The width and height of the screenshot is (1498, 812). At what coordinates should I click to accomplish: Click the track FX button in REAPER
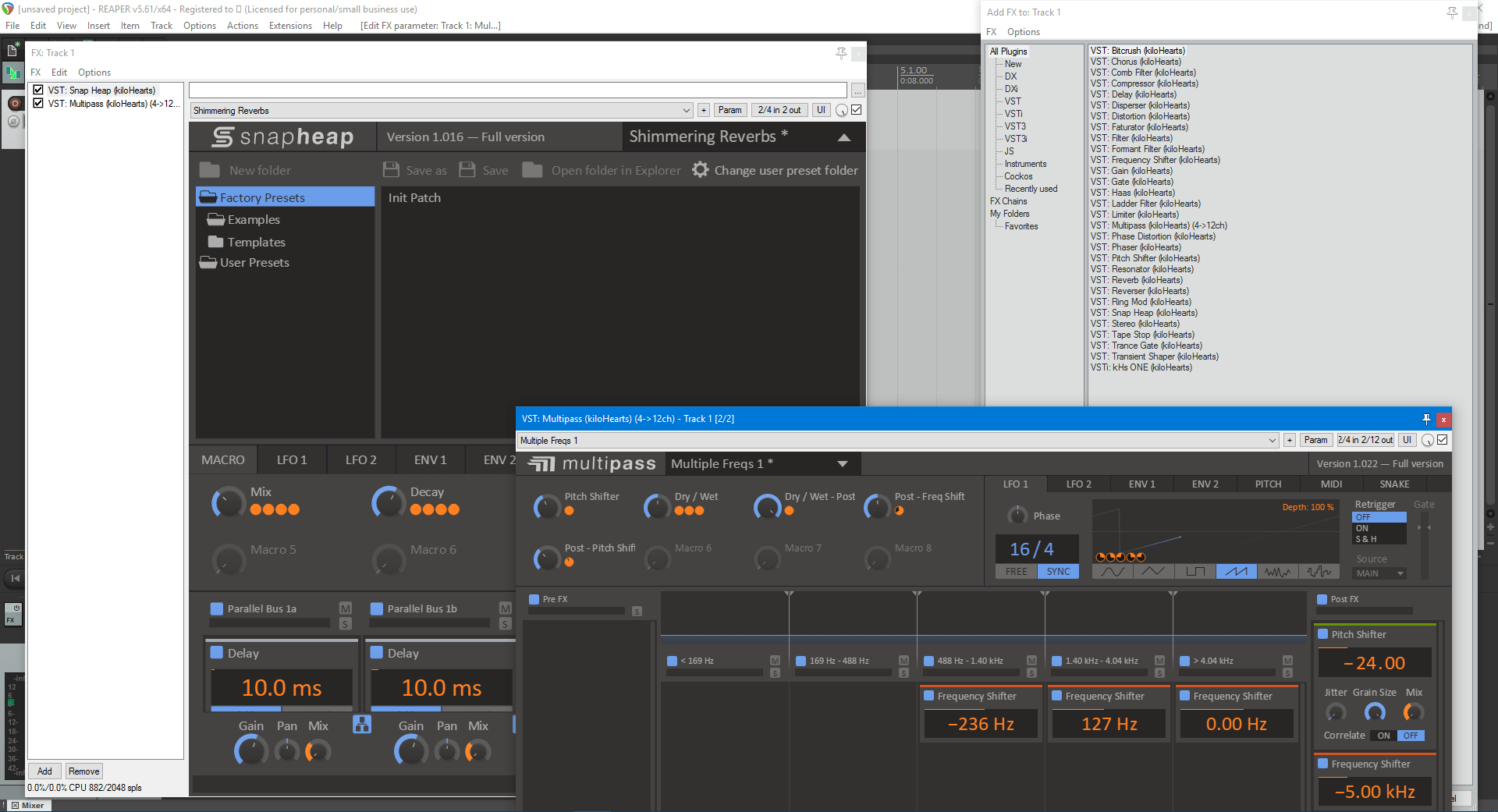[13, 615]
